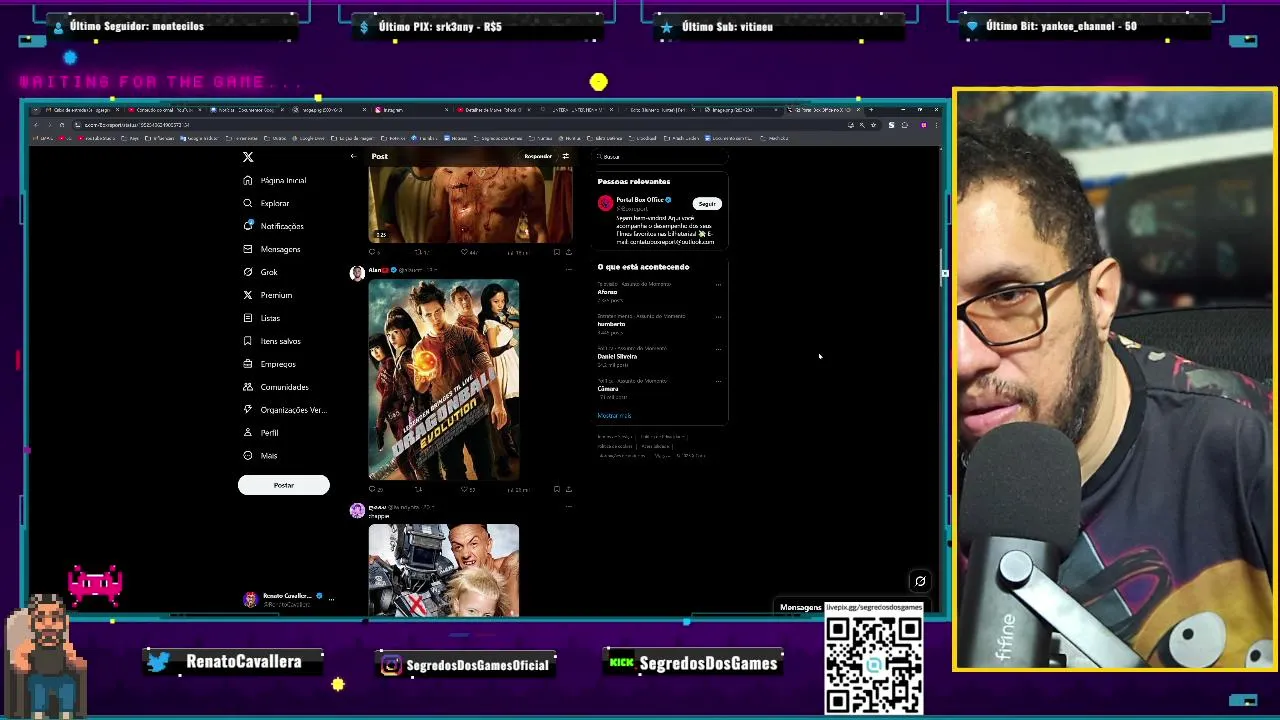Reload the page in the browser
Viewport: 1280px width, 720px height.
point(62,125)
